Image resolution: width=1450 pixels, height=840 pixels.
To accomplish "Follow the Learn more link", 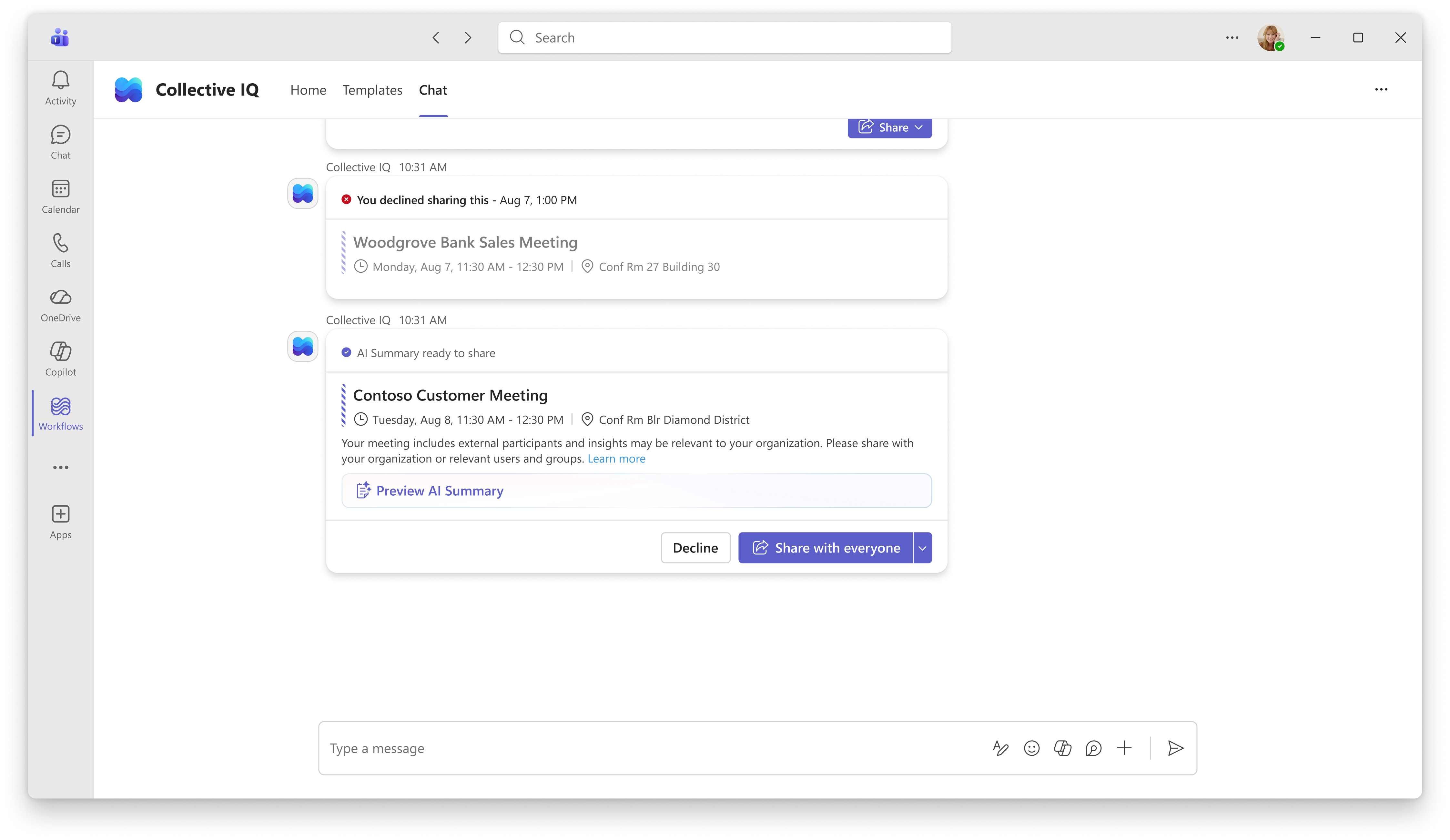I will tap(616, 459).
